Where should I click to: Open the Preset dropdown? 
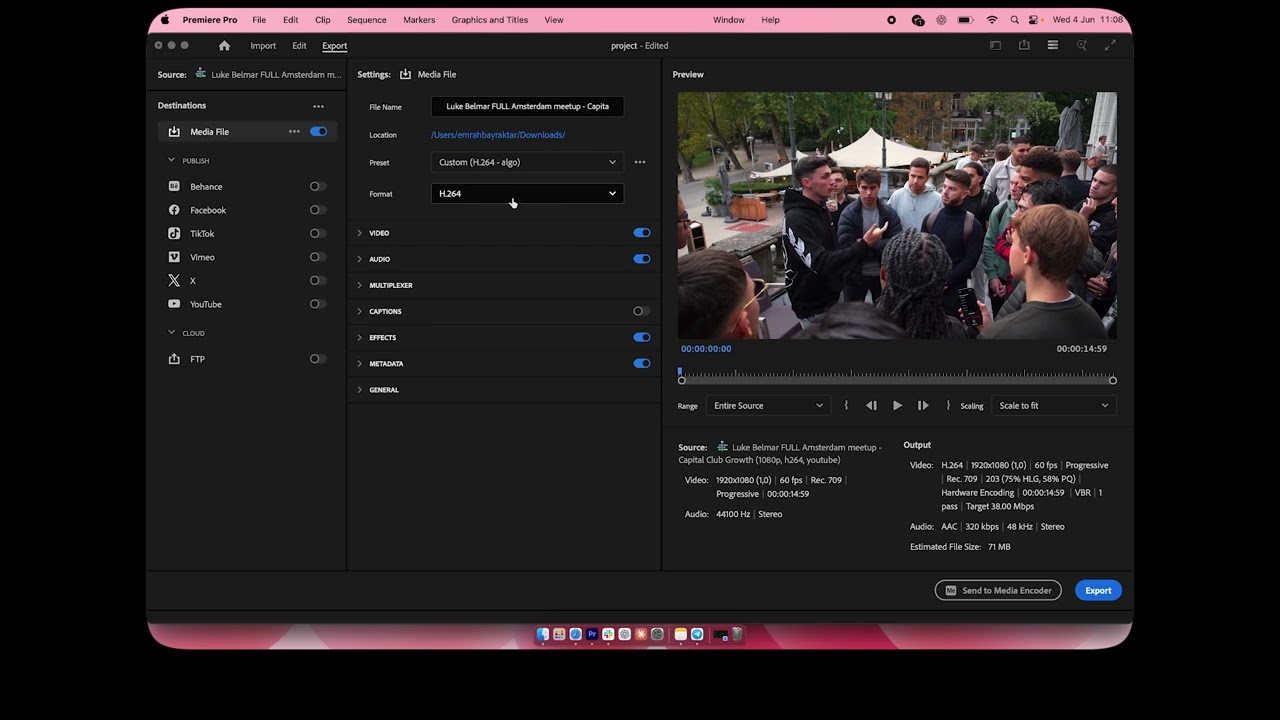coord(527,162)
